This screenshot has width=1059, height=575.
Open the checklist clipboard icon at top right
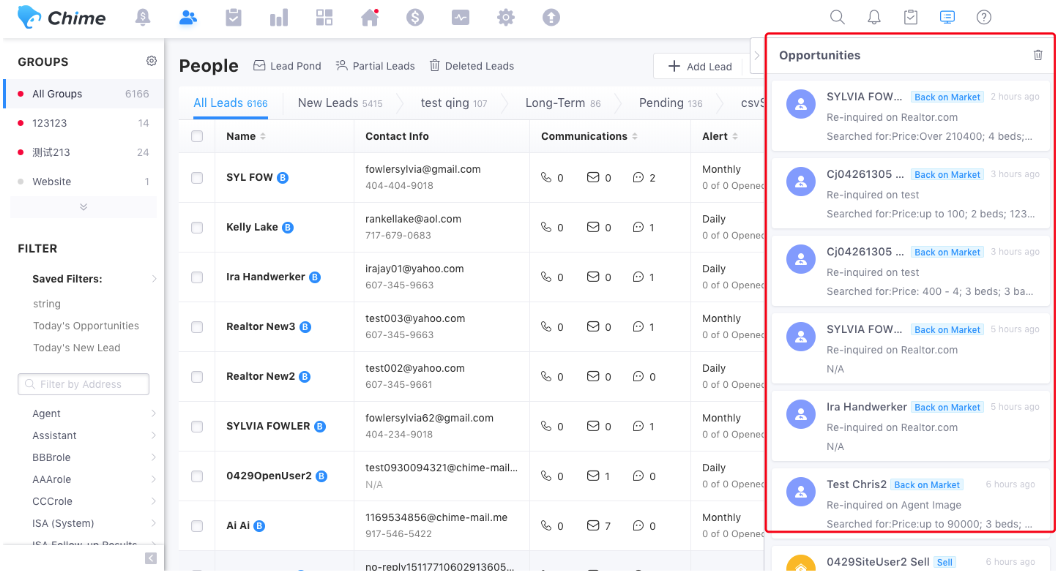pos(910,18)
